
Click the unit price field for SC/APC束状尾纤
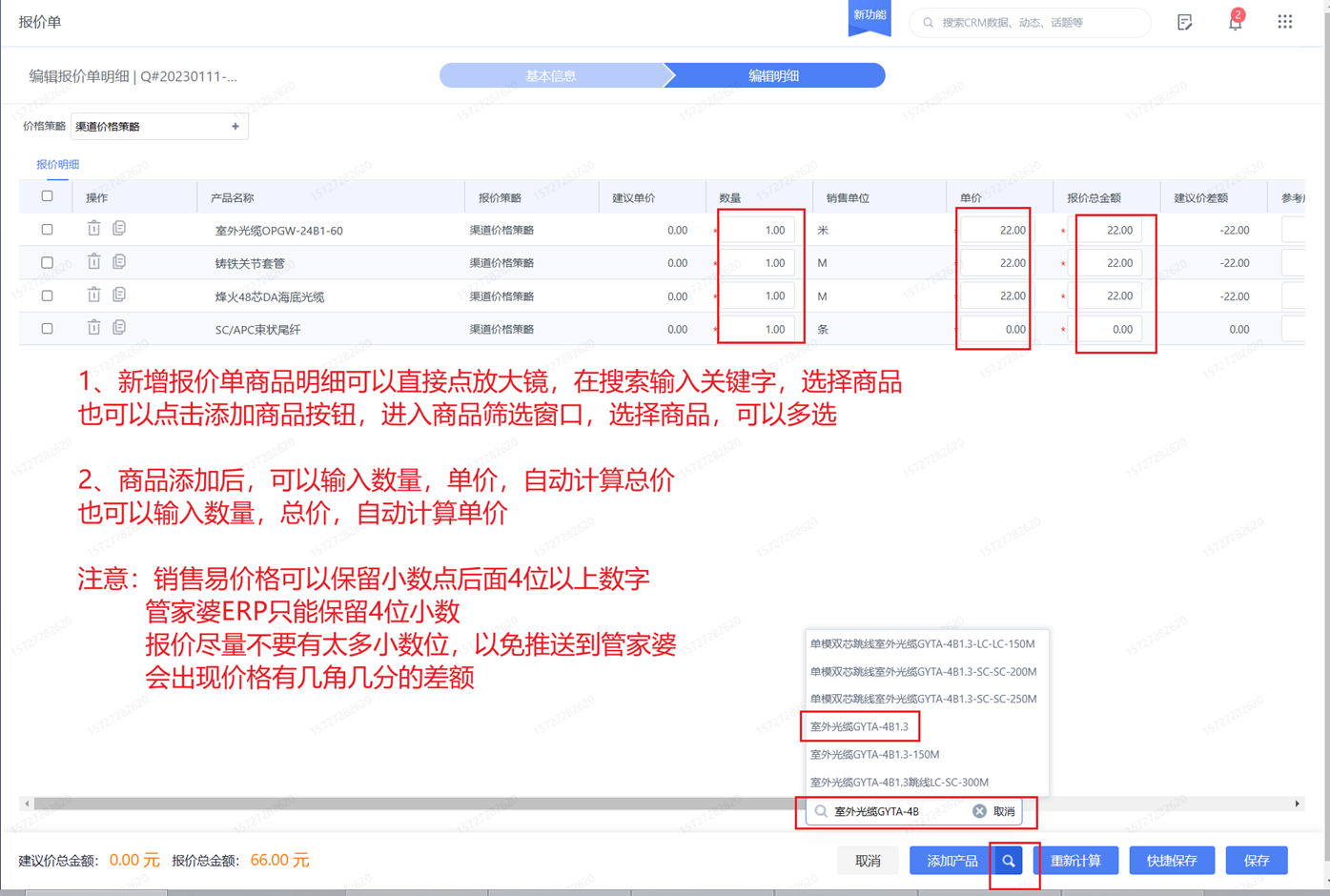[x=995, y=329]
